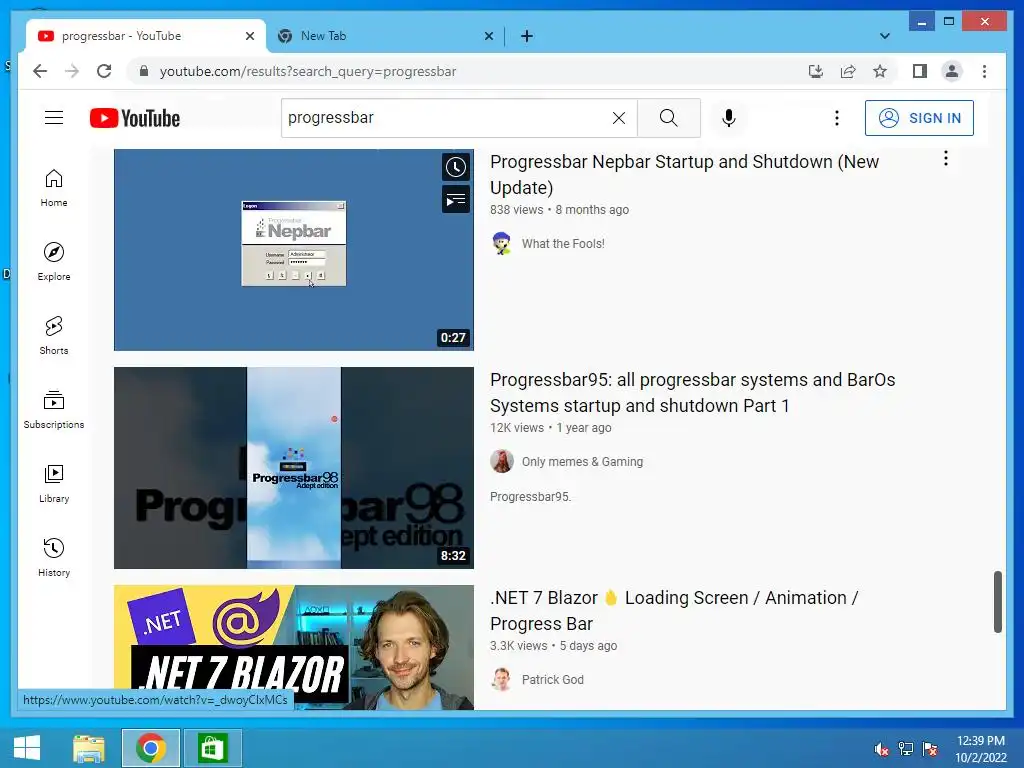Open the Action Center flag icon
The height and width of the screenshot is (768, 1024).
pyautogui.click(x=930, y=749)
